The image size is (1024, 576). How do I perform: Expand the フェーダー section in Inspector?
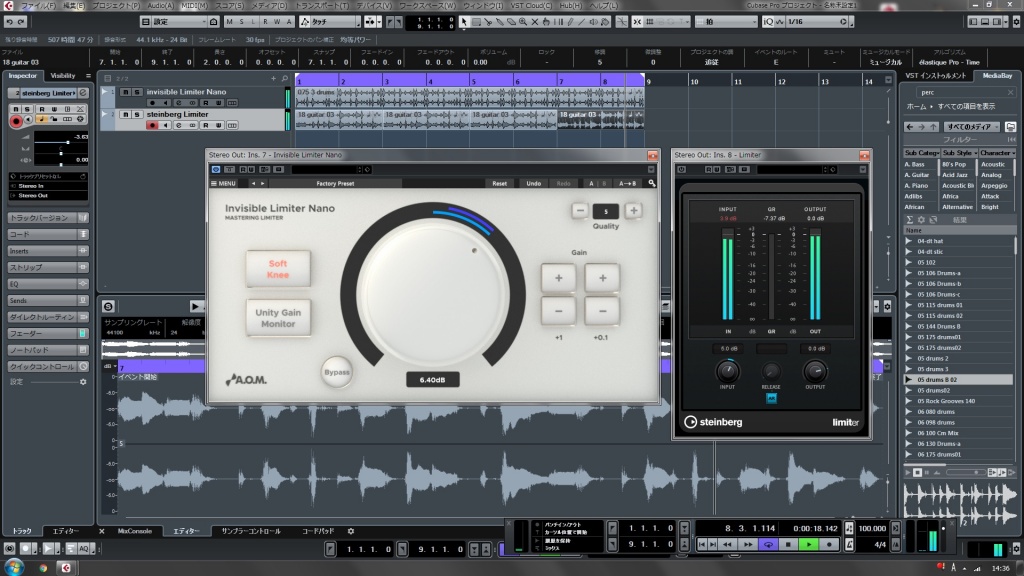(48, 334)
